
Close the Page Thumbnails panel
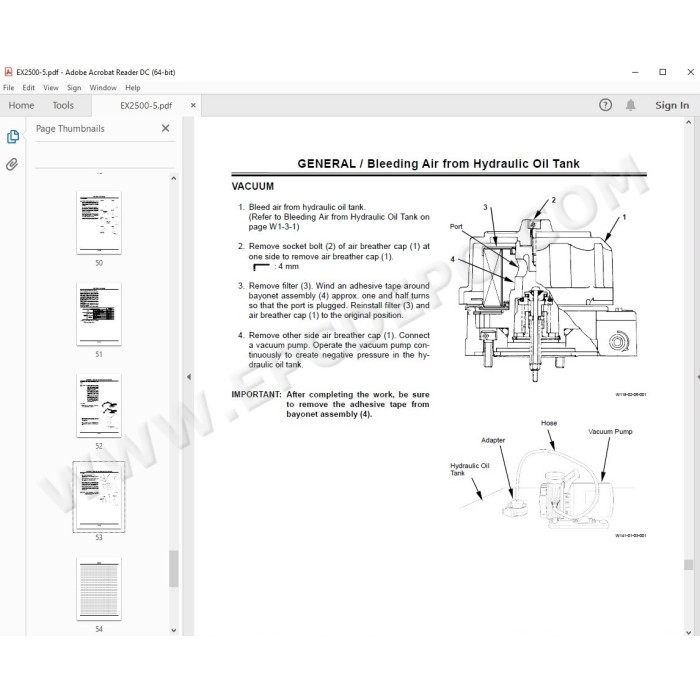pos(165,128)
